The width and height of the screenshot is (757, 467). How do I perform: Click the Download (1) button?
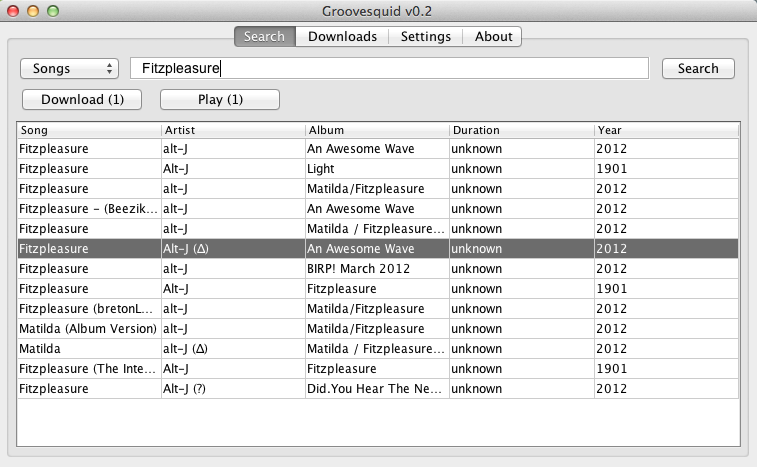coord(82,99)
